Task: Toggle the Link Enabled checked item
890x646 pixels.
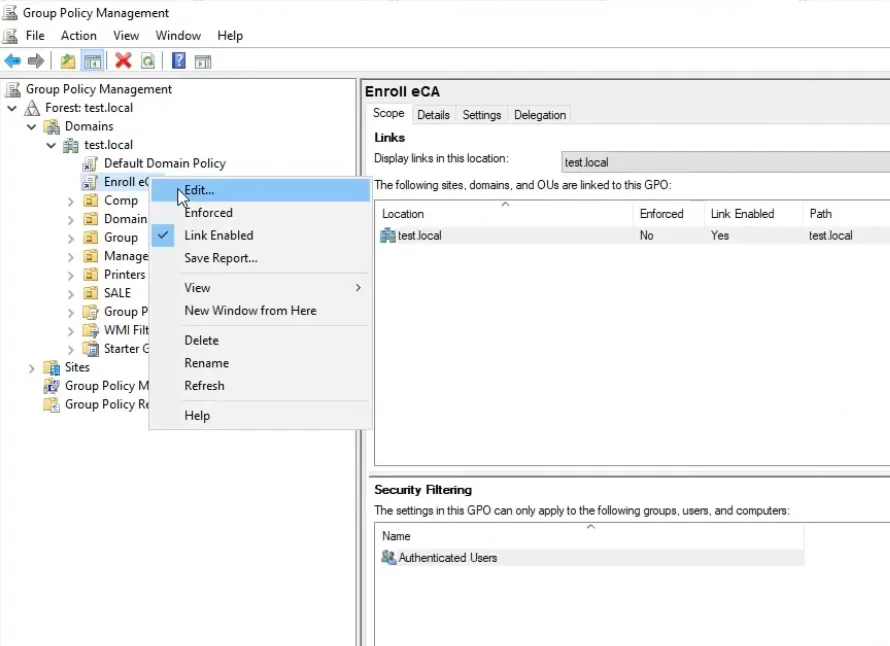Action: point(261,236)
